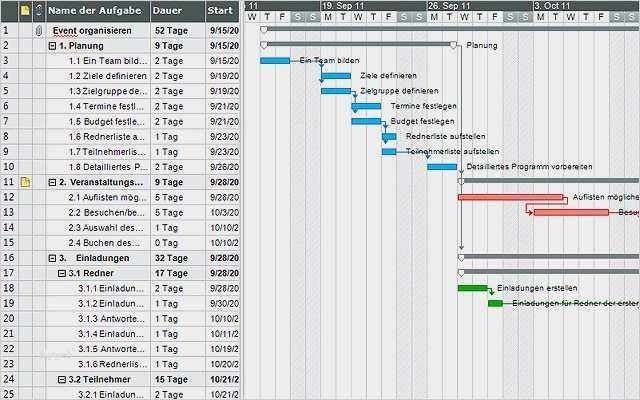This screenshot has width=640, height=400.
Task: Click the 17 Tage duration cell
Action: pyautogui.click(x=178, y=273)
